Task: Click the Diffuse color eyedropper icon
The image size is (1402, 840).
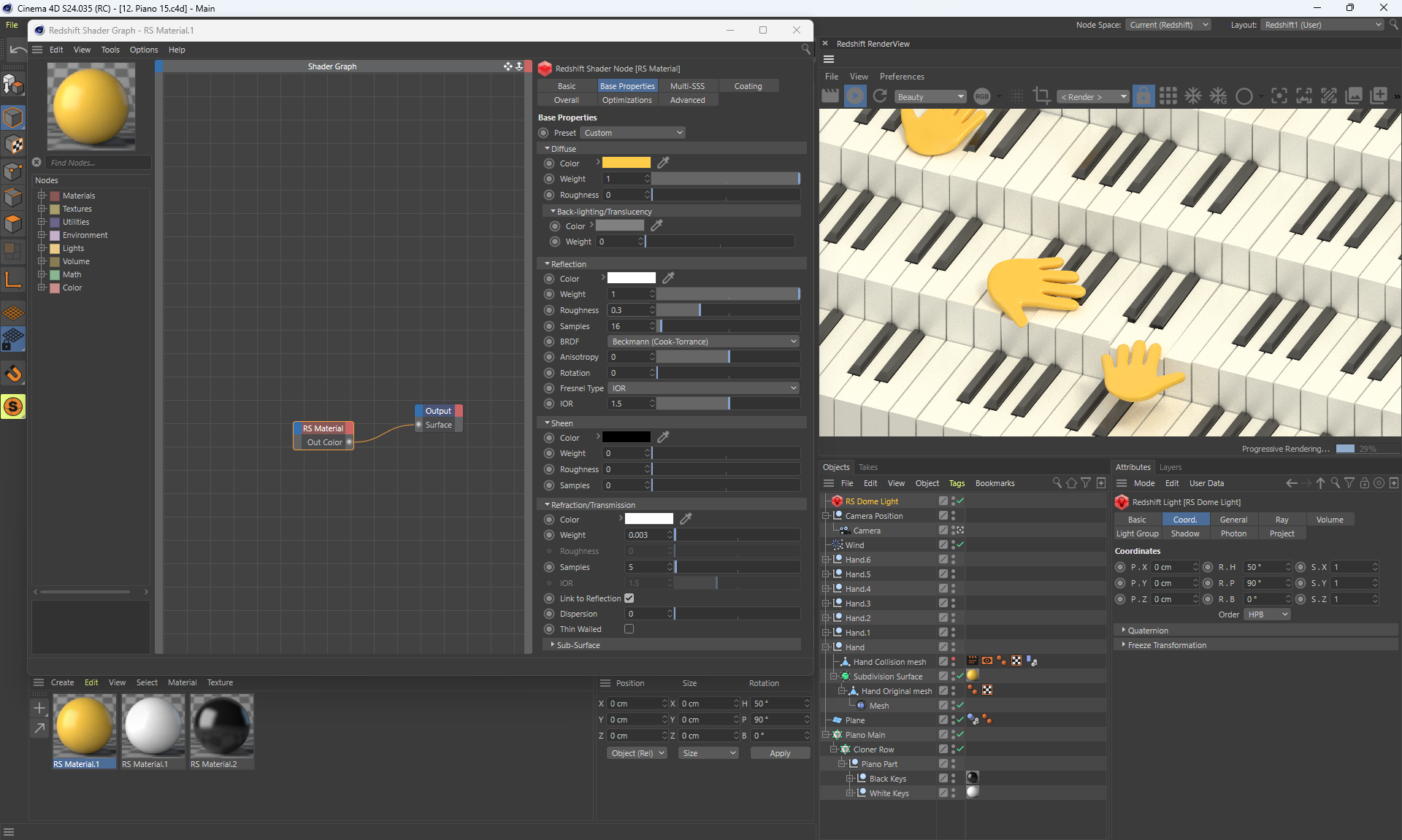Action: 663,163
